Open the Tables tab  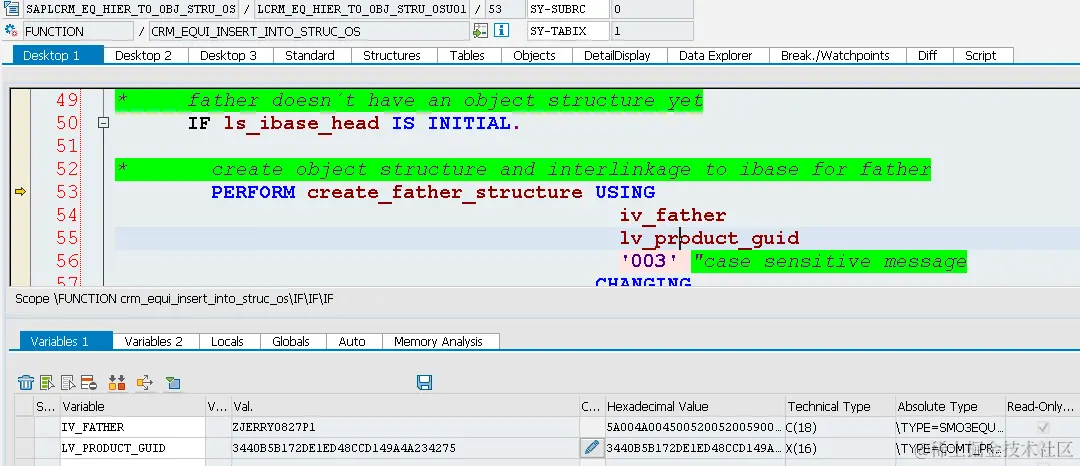coord(467,56)
